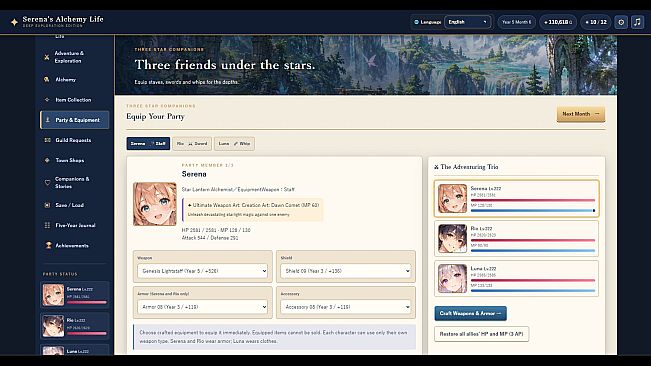Switch to the Rio Sword tab
Image resolution: width=651 pixels, height=366 pixels.
[192, 144]
